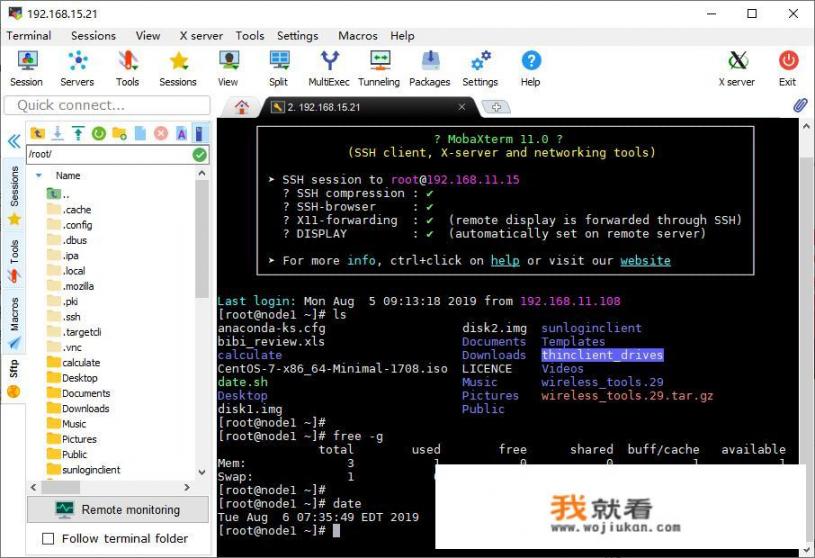Click the Quick connect input field

coord(108,105)
